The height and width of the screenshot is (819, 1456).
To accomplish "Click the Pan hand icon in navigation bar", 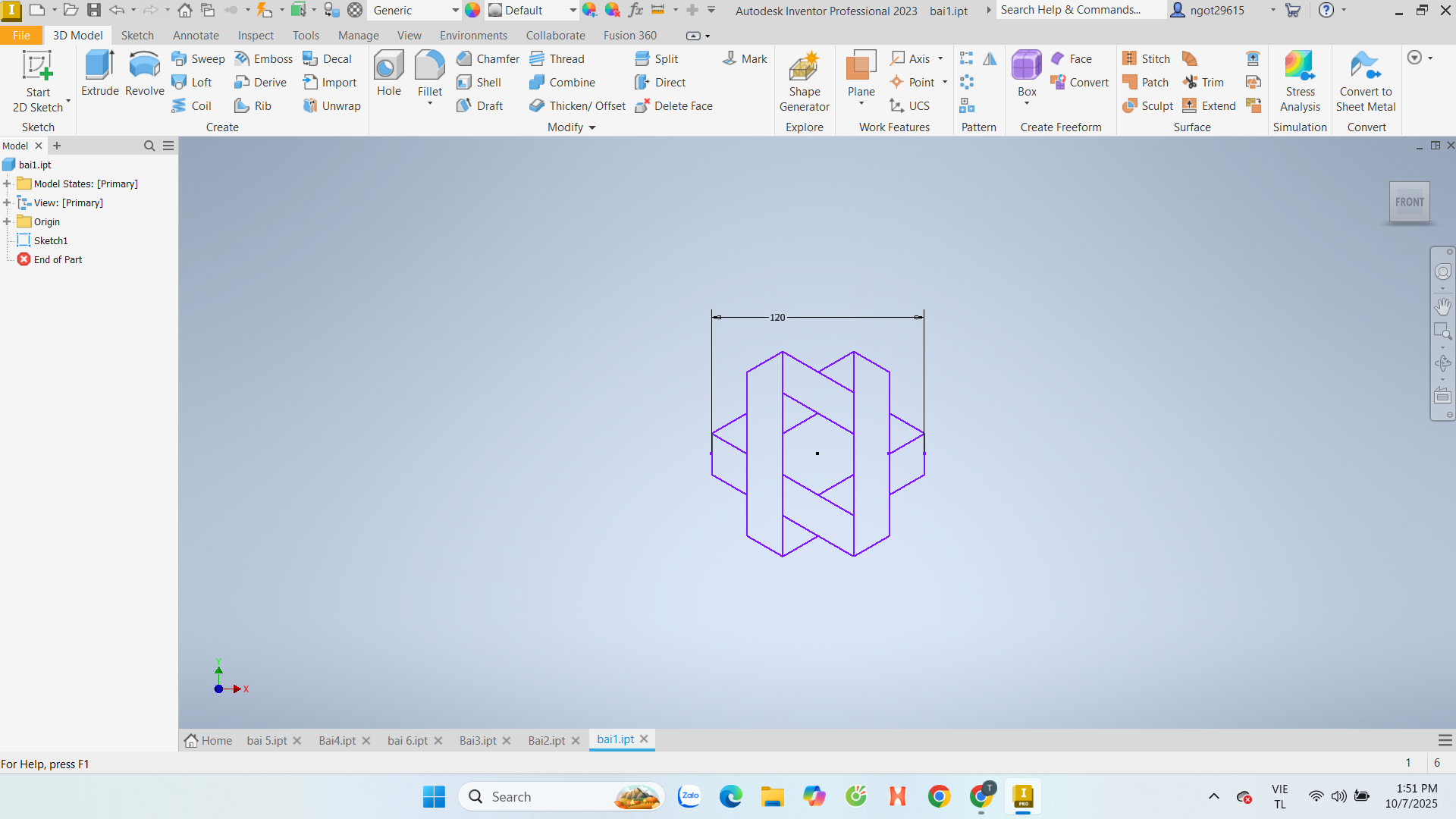I will click(x=1442, y=306).
